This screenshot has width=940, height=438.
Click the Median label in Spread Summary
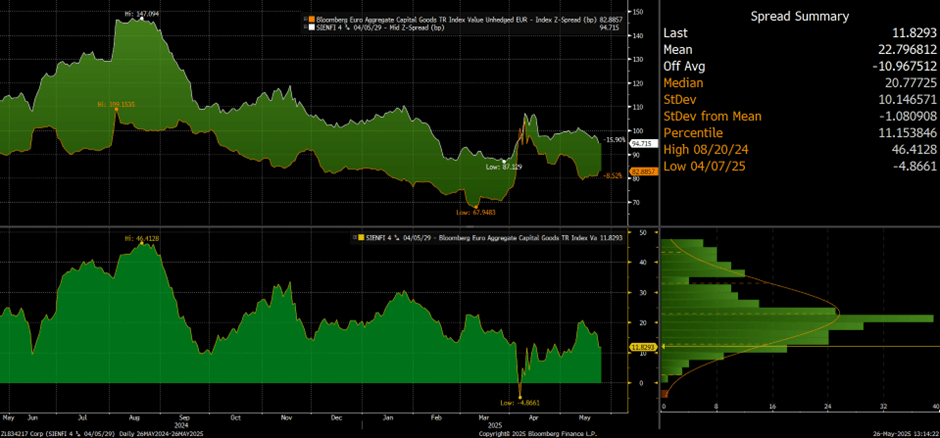coord(684,83)
